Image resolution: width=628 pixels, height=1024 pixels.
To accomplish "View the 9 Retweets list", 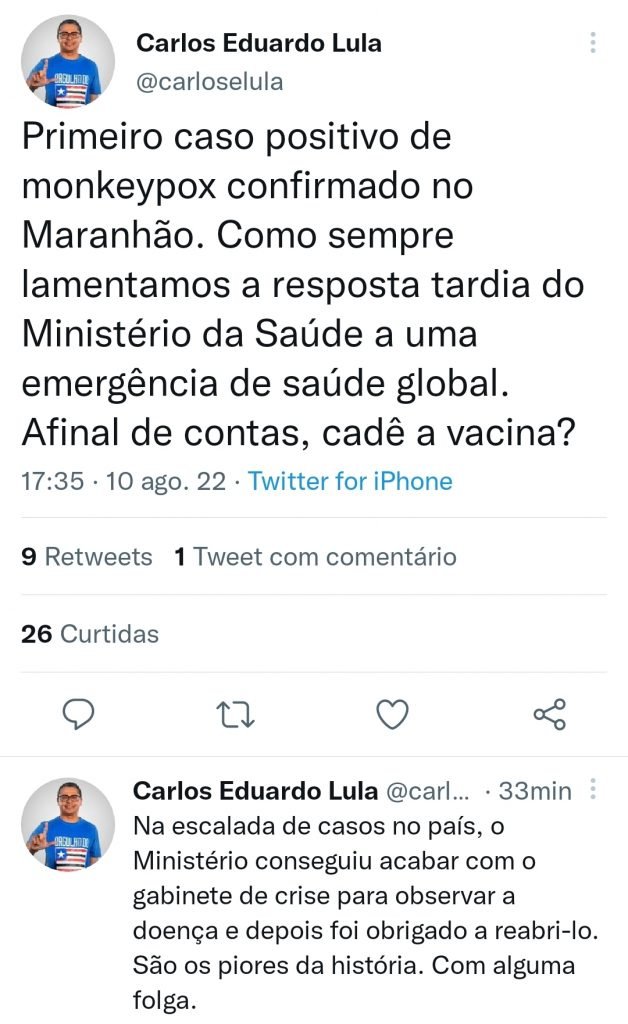I will [x=87, y=557].
